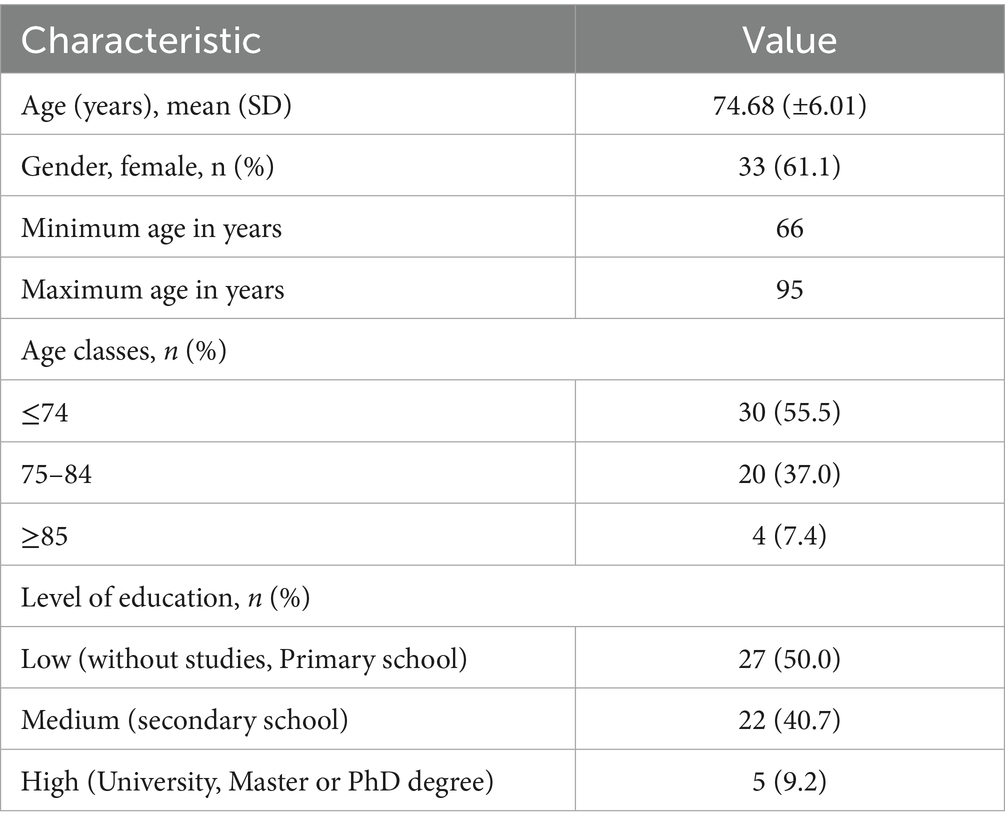Click the 4 (7.4) value cell

[789, 536]
